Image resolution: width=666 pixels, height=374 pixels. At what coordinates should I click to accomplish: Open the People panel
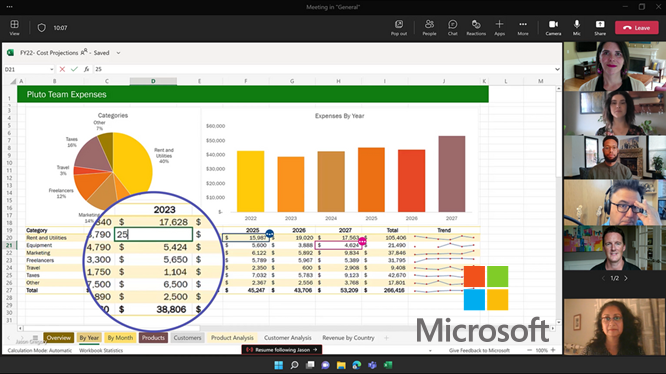pyautogui.click(x=429, y=28)
